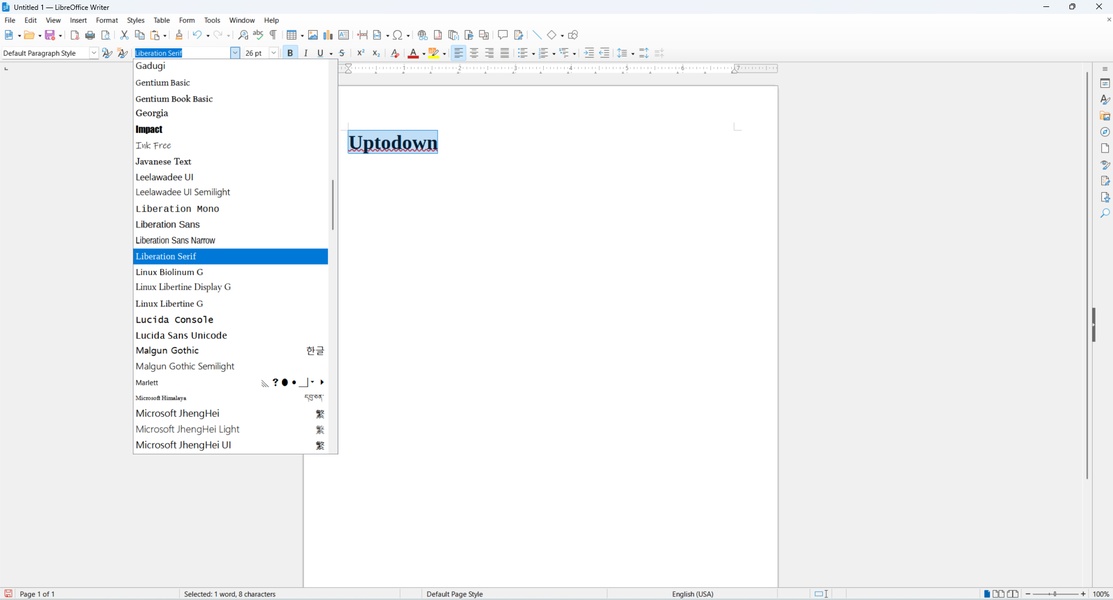Viewport: 1113px width, 600px height.
Task: Choose Lucida Console from the font list
Action: click(230, 320)
